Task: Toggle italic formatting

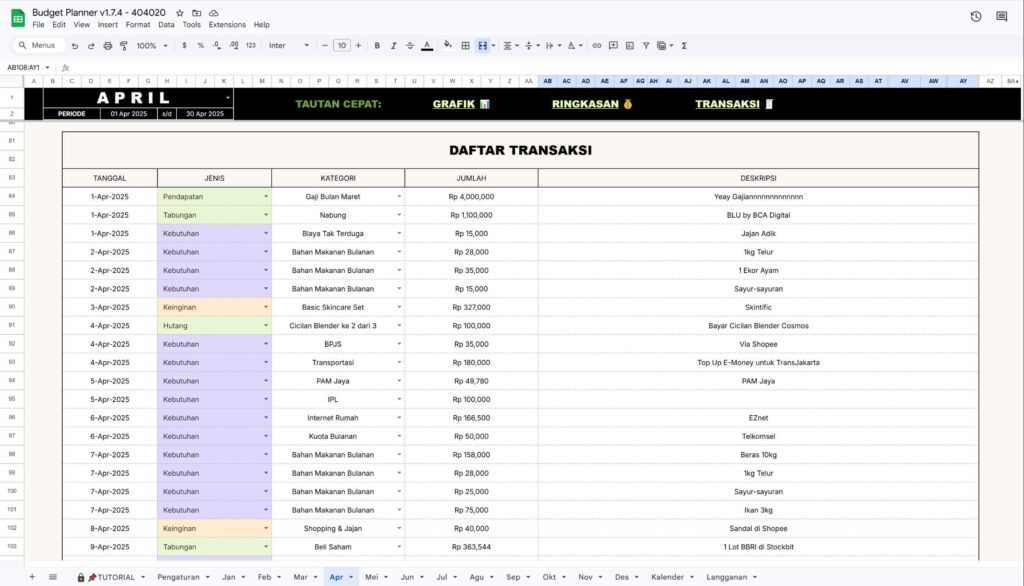Action: 394,46
